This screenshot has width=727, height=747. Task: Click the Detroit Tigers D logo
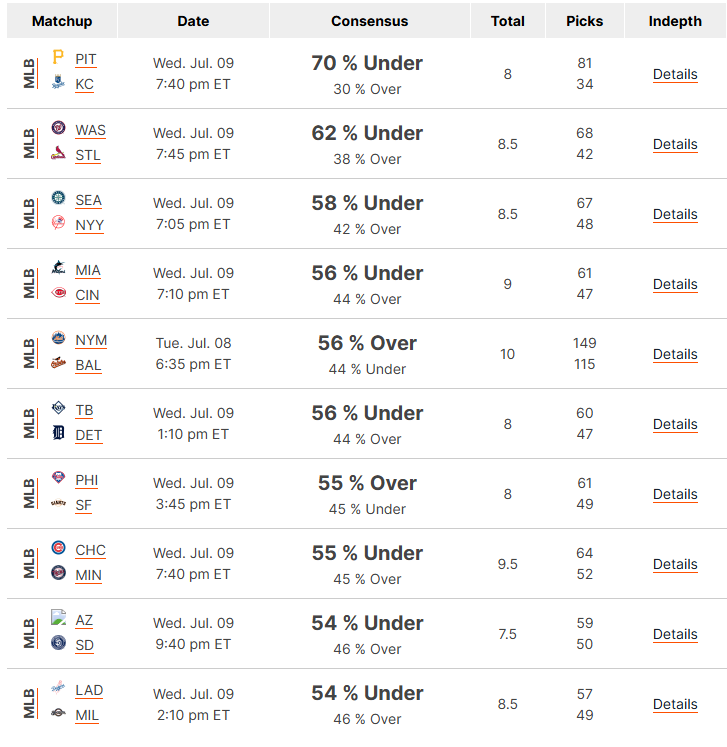click(x=58, y=433)
